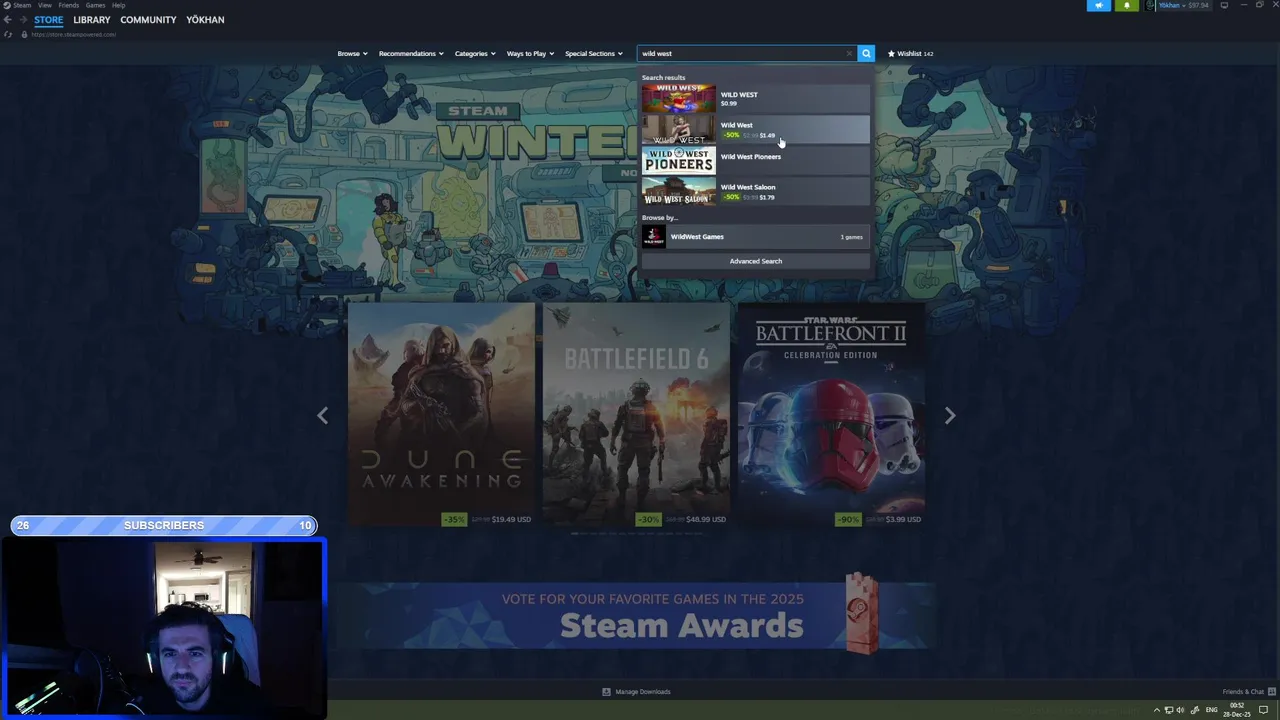This screenshot has width=1280, height=720.
Task: Show next carousel games
Action: (x=950, y=415)
